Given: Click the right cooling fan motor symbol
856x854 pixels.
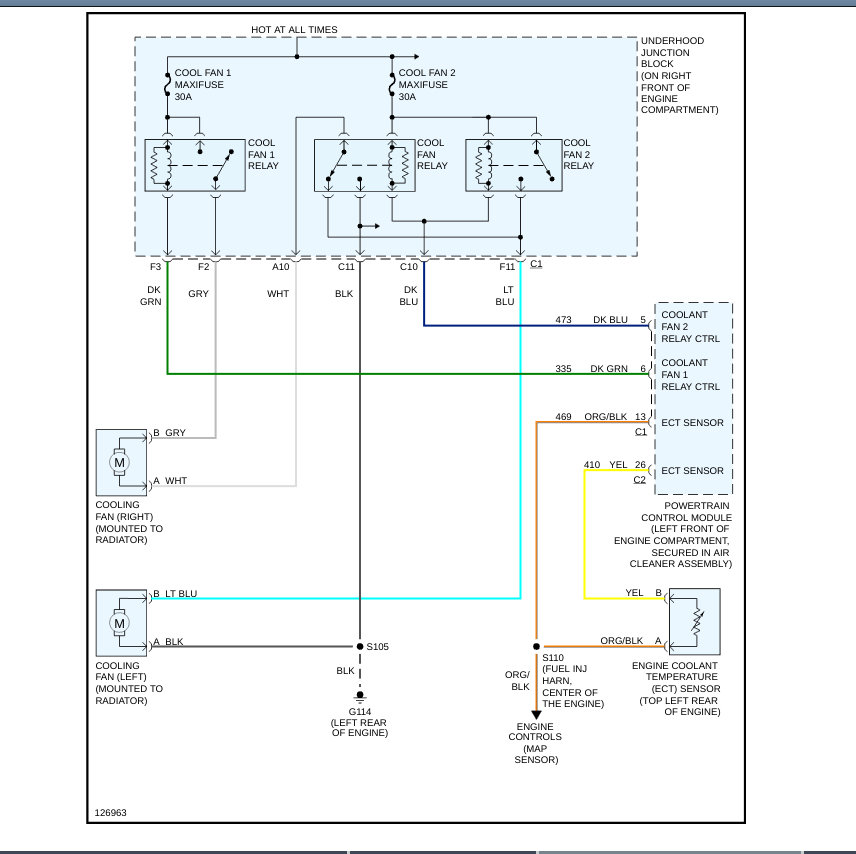Looking at the screenshot, I should point(121,462).
